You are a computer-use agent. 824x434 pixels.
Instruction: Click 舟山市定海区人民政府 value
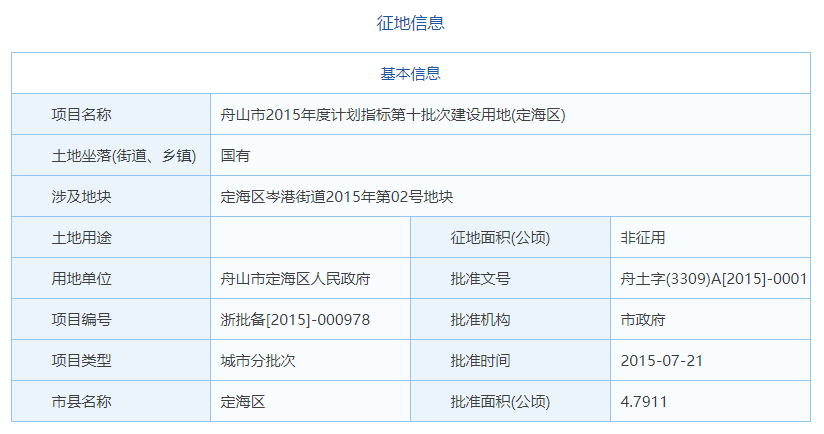(295, 278)
